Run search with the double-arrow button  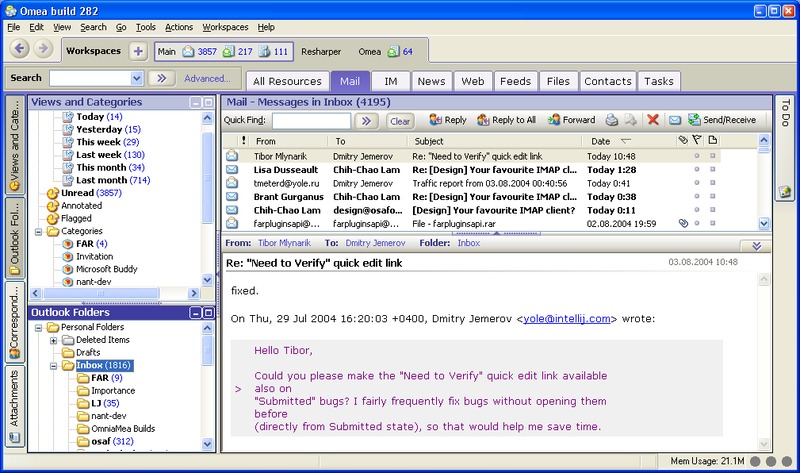pyautogui.click(x=161, y=78)
